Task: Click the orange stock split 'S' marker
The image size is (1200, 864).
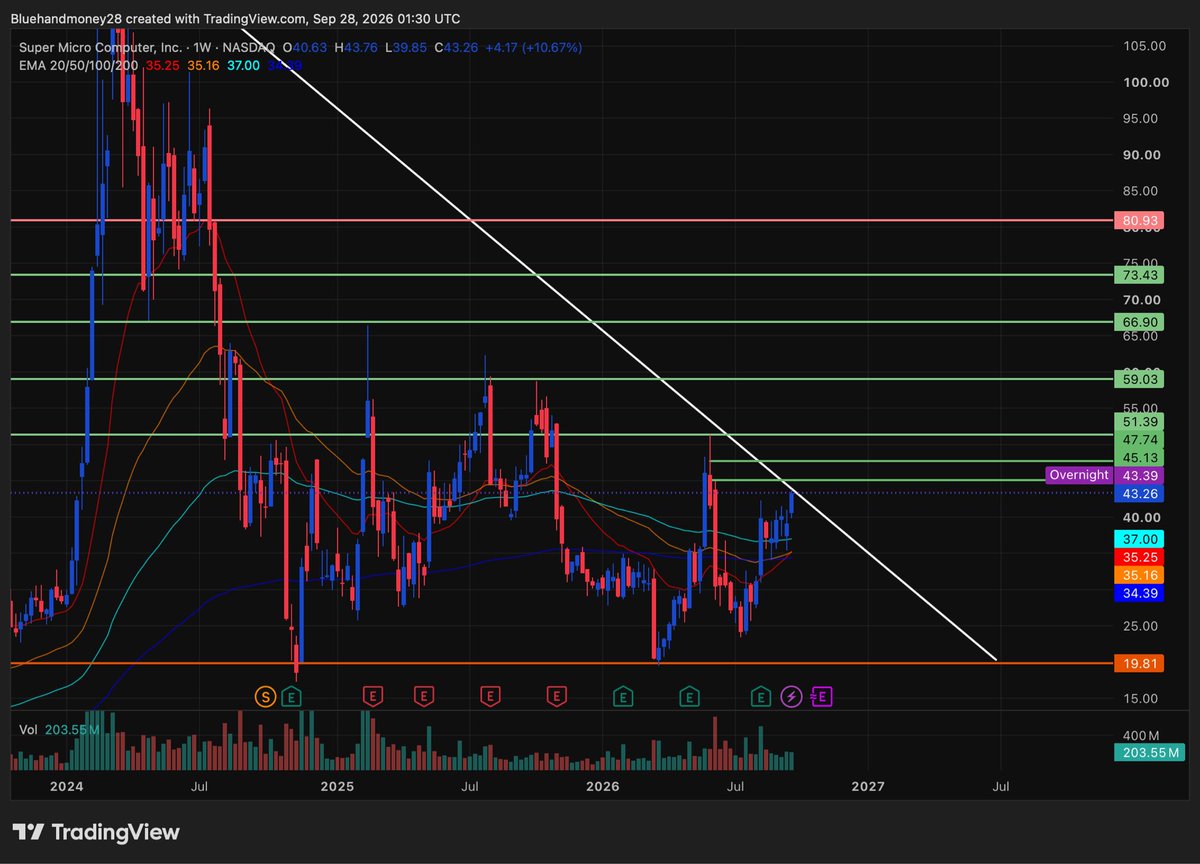Action: click(x=266, y=695)
